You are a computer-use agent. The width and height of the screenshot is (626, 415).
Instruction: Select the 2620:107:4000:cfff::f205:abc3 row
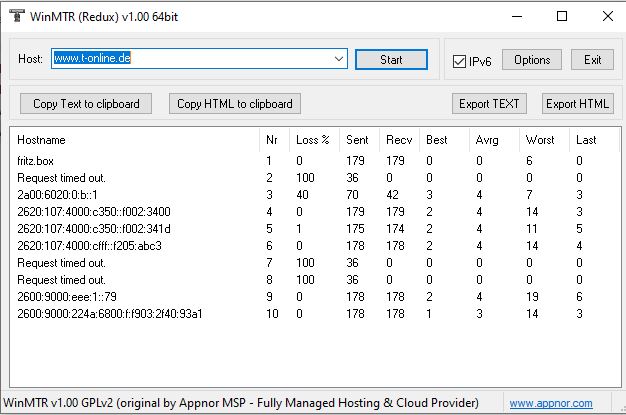315,246
